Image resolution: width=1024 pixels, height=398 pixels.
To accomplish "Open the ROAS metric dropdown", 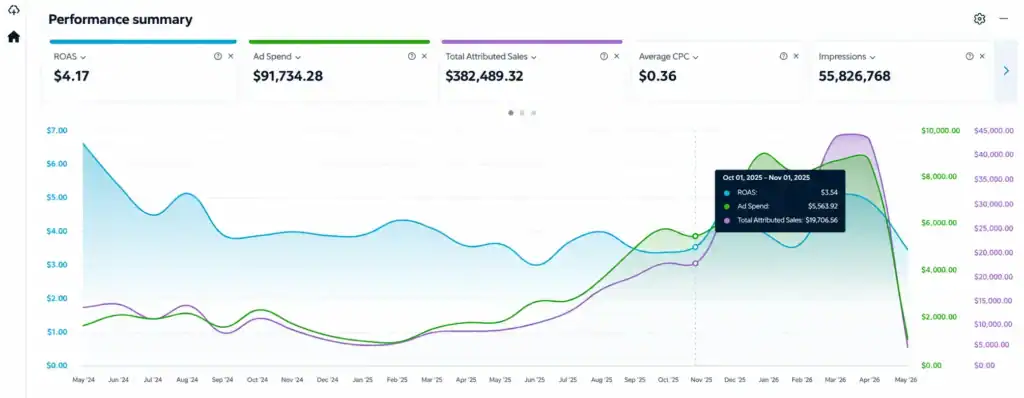I will coord(69,57).
